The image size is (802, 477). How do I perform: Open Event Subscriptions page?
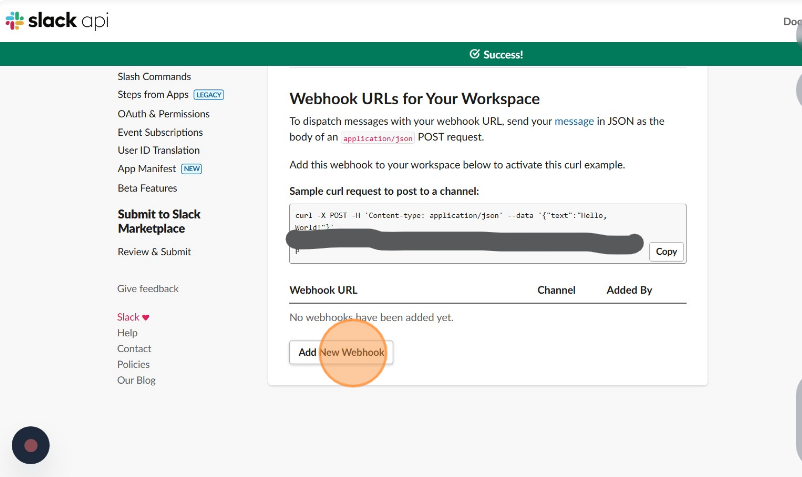160,132
